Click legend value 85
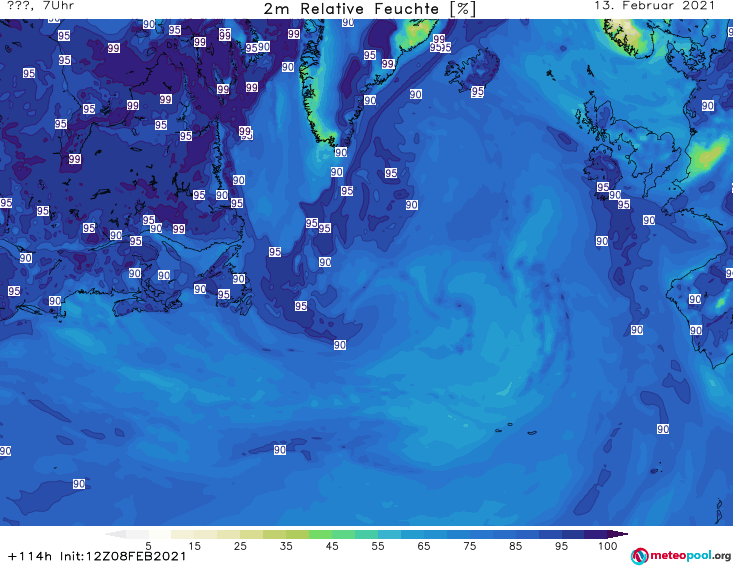This screenshot has height=566, width=733. pos(515,546)
